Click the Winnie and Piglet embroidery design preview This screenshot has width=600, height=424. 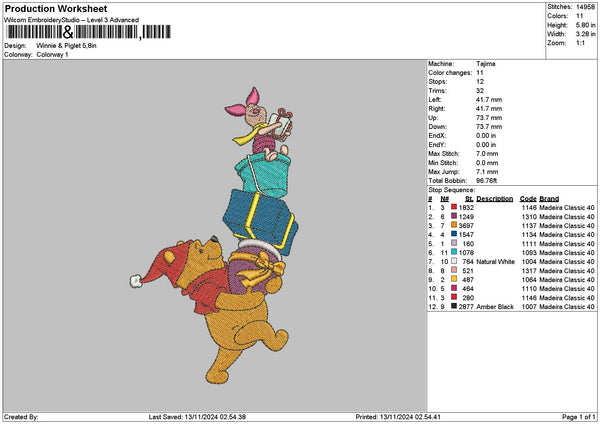[214, 235]
